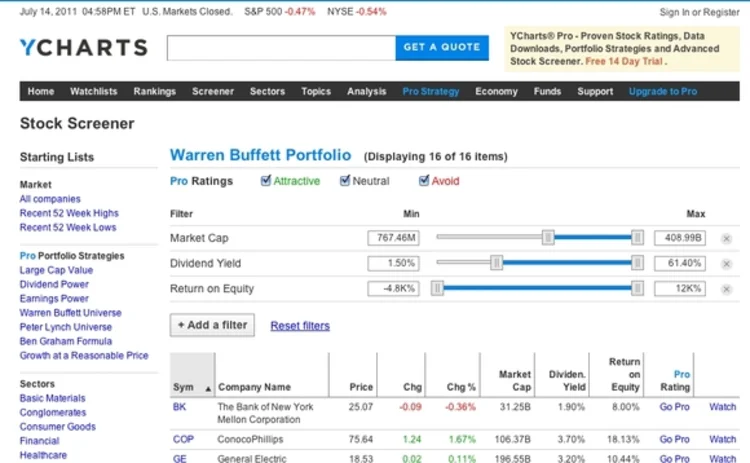Open Recent 52 Week Lows list
This screenshot has height=463, width=750.
(x=68, y=228)
